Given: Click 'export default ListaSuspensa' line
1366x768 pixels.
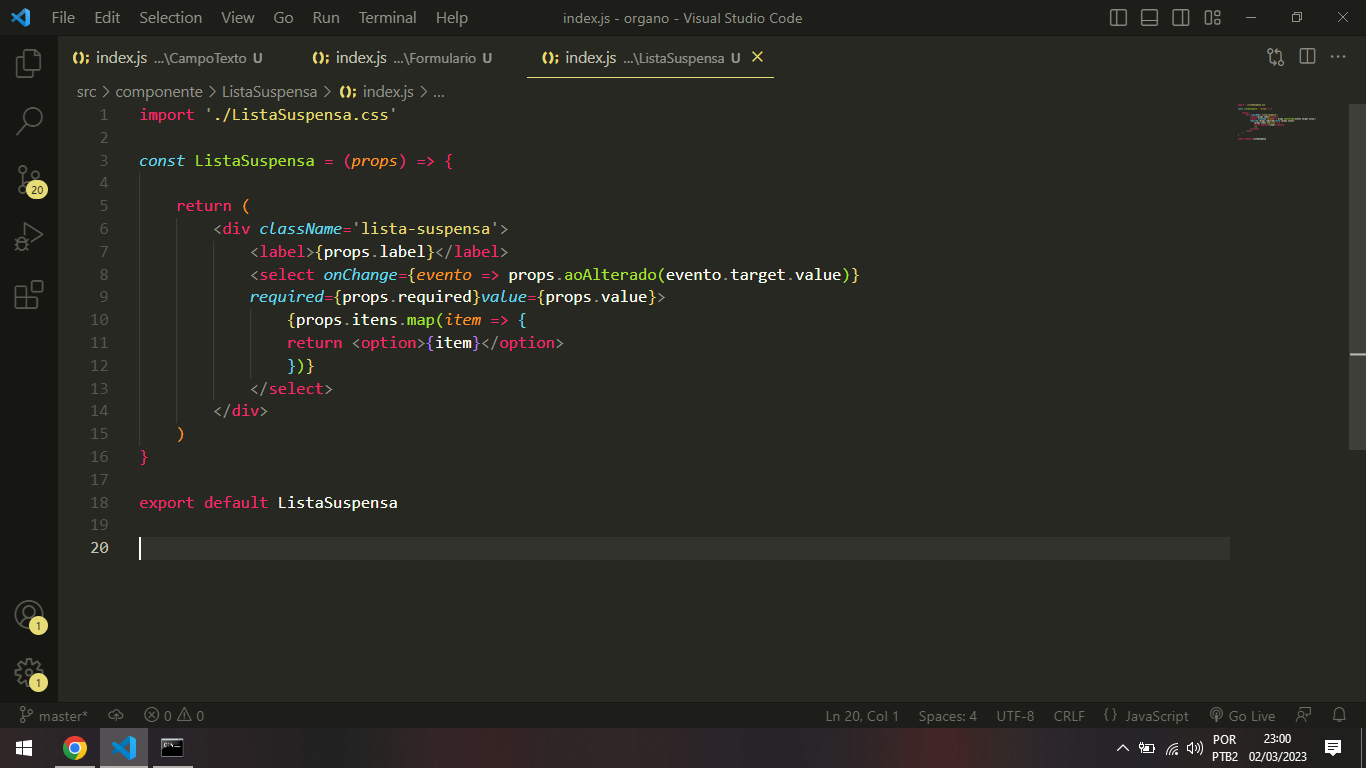Looking at the screenshot, I should pos(268,502).
